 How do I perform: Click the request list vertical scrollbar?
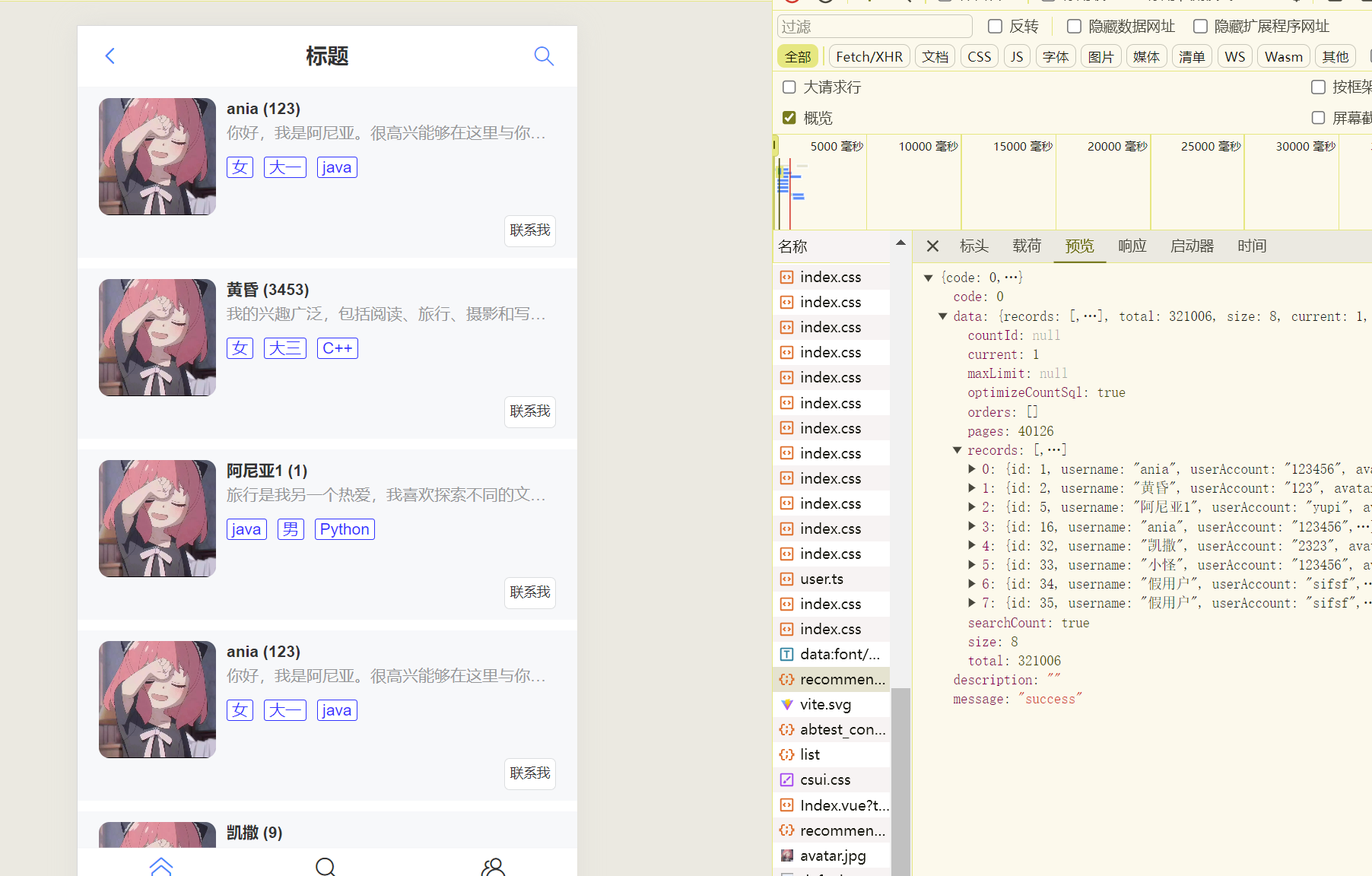[900, 781]
